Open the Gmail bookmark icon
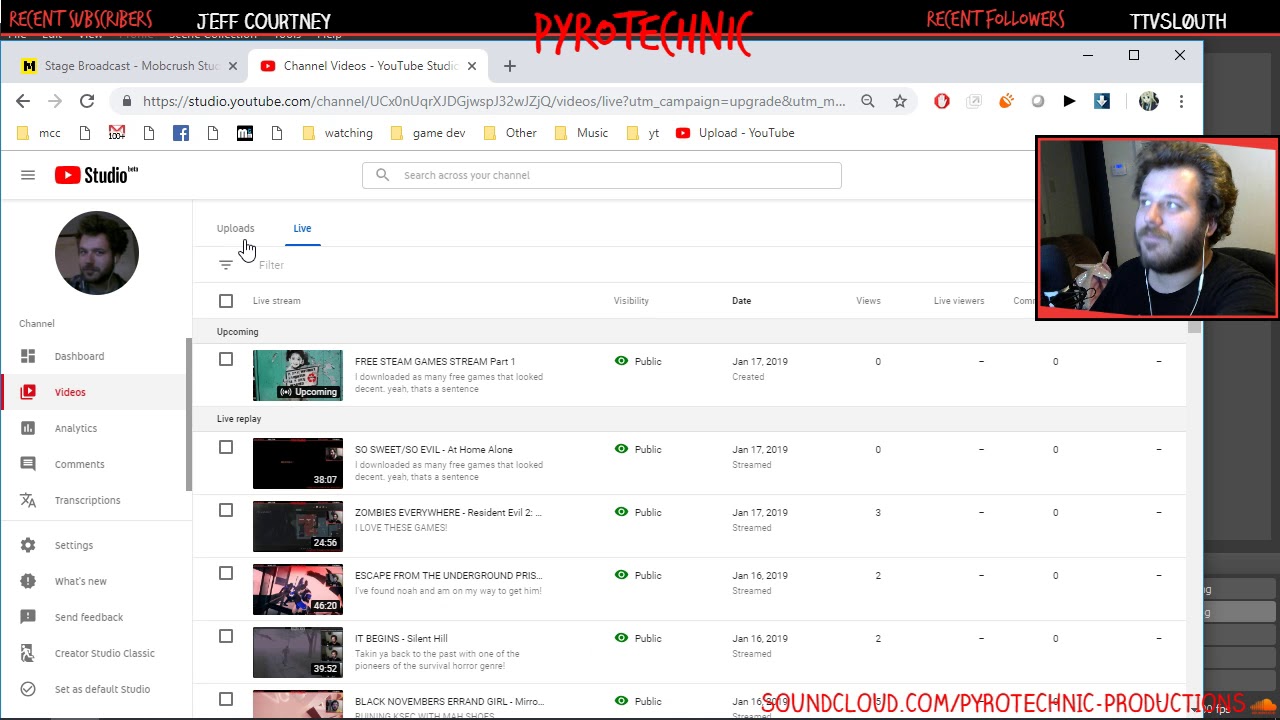The width and height of the screenshot is (1280, 720). point(117,133)
